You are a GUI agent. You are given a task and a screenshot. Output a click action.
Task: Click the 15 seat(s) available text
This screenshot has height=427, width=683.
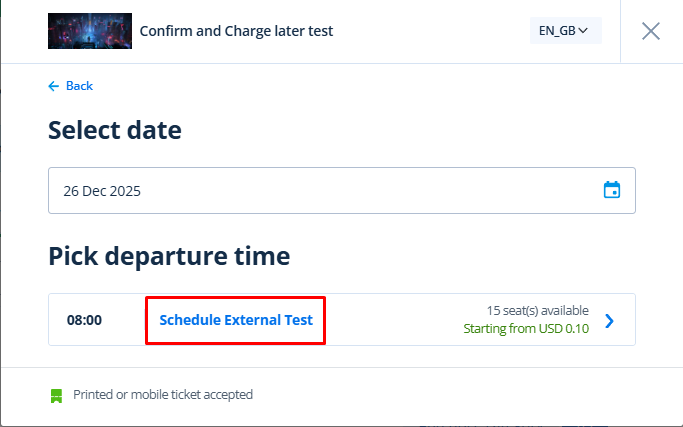pyautogui.click(x=537, y=310)
